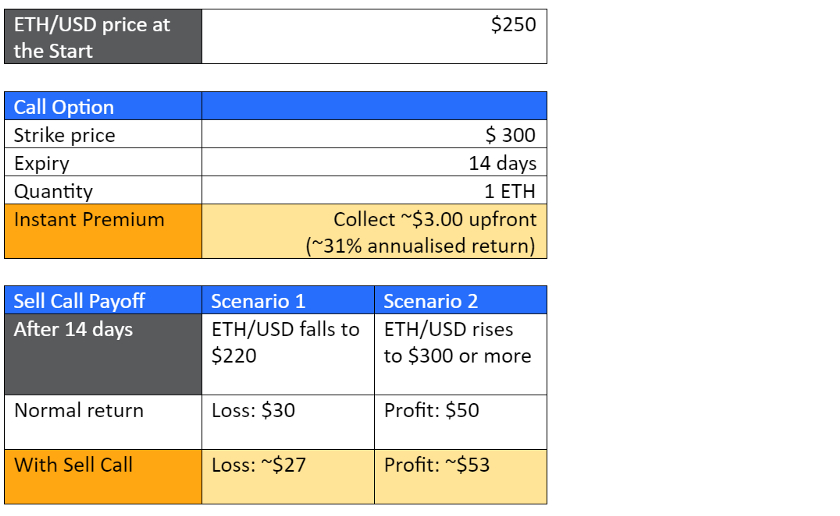840x516 pixels.
Task: Click the orange Instant Premium cell
Action: point(103,232)
